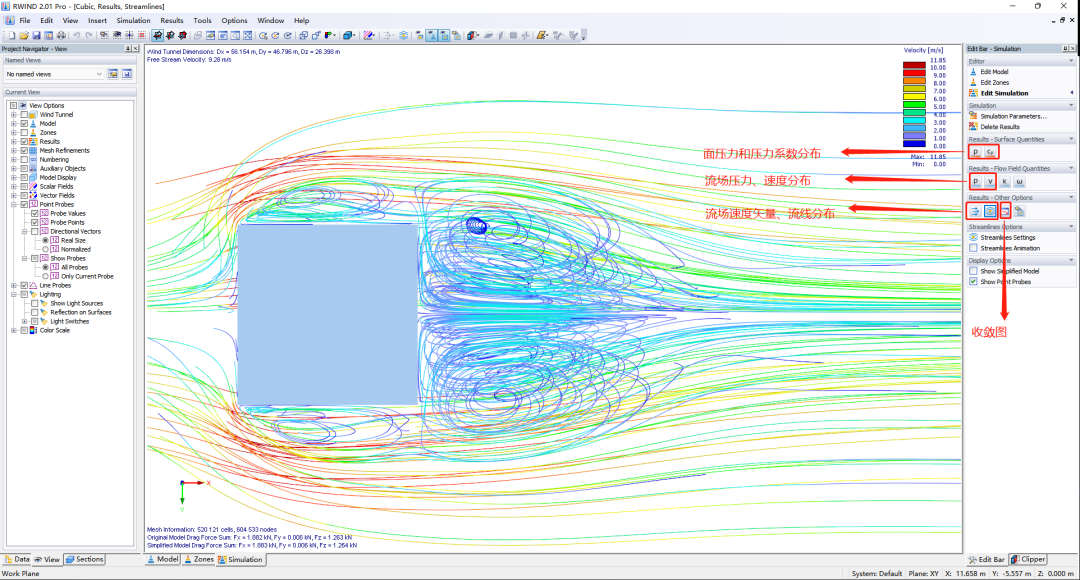Click the blue cube model in viewport
The width and height of the screenshot is (1080, 580).
pos(328,314)
